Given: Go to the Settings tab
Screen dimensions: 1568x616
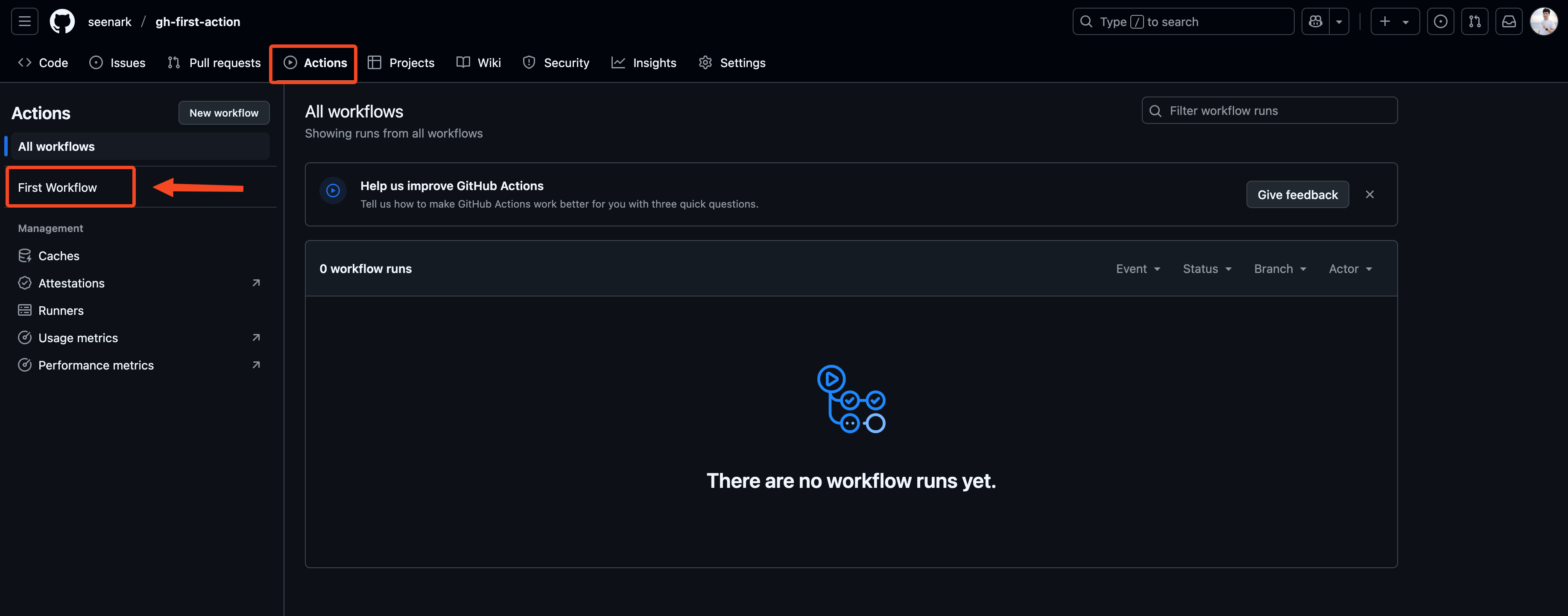Looking at the screenshot, I should point(731,63).
